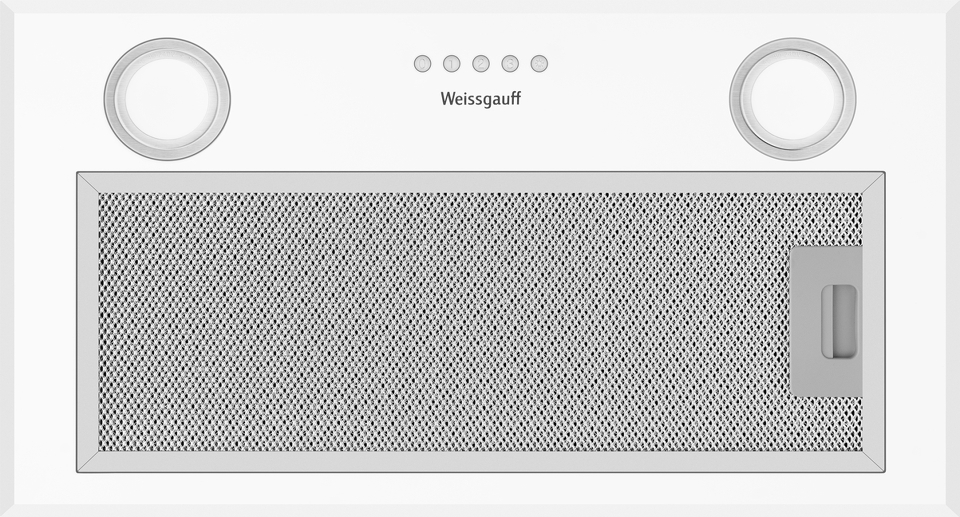Image resolution: width=960 pixels, height=517 pixels.
Task: Select fan speed 2 button
Action: pyautogui.click(x=481, y=64)
